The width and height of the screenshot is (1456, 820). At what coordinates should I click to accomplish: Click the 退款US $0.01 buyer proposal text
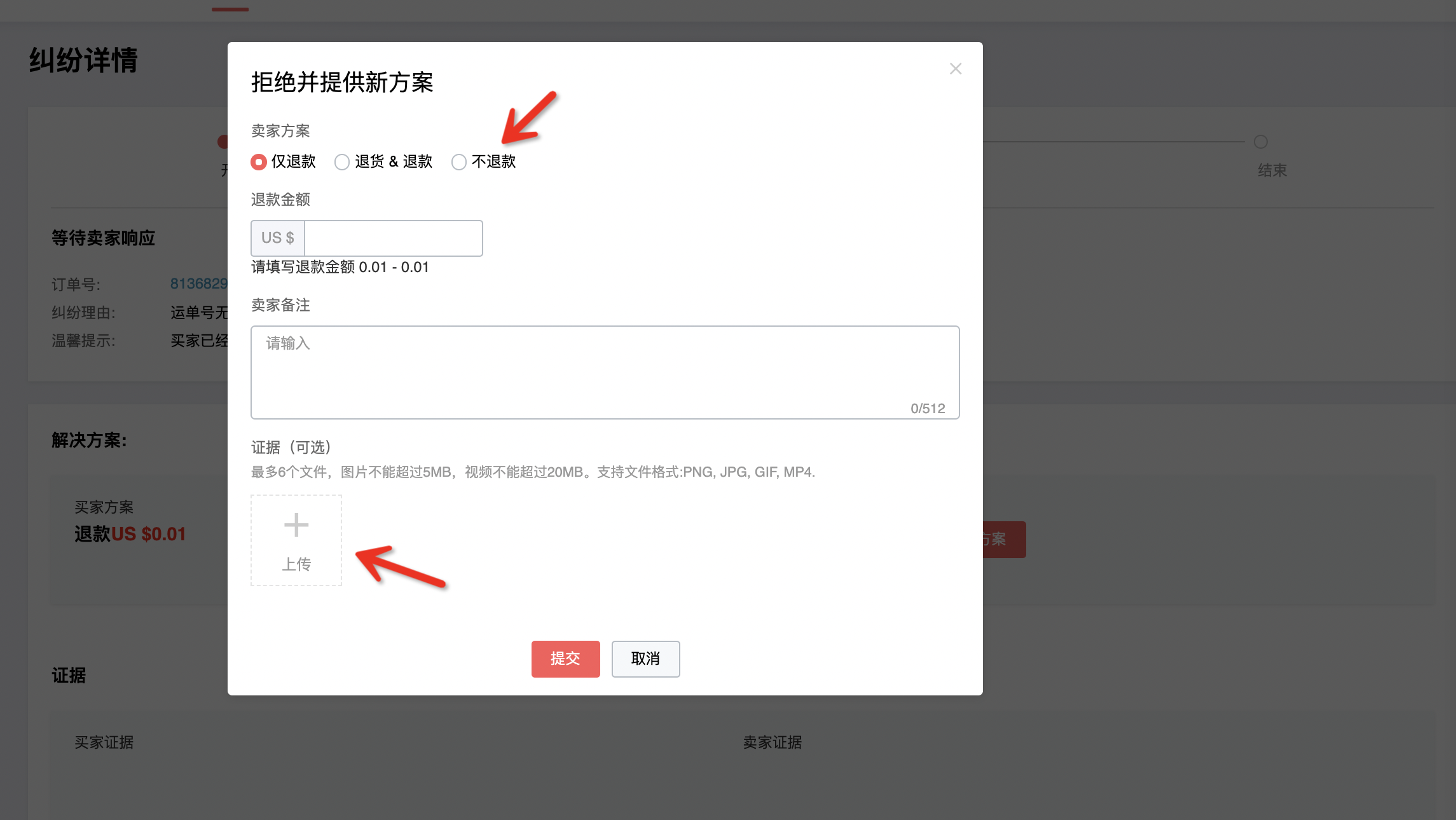(130, 534)
